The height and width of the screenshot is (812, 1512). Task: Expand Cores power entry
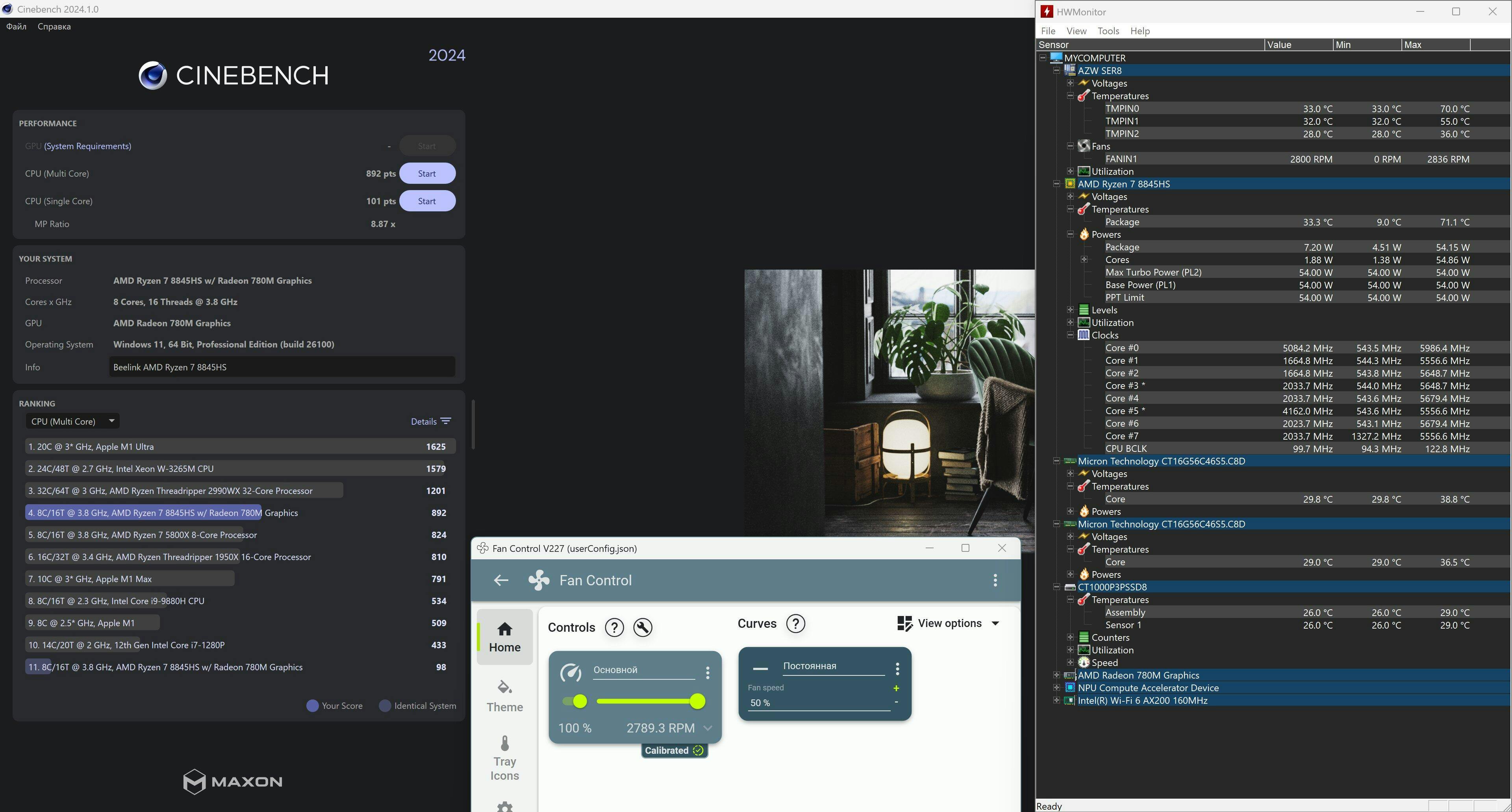click(1084, 259)
